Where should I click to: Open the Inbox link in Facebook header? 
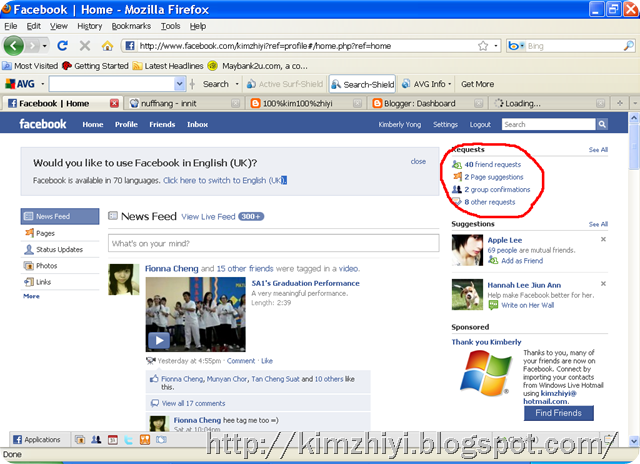tap(198, 124)
